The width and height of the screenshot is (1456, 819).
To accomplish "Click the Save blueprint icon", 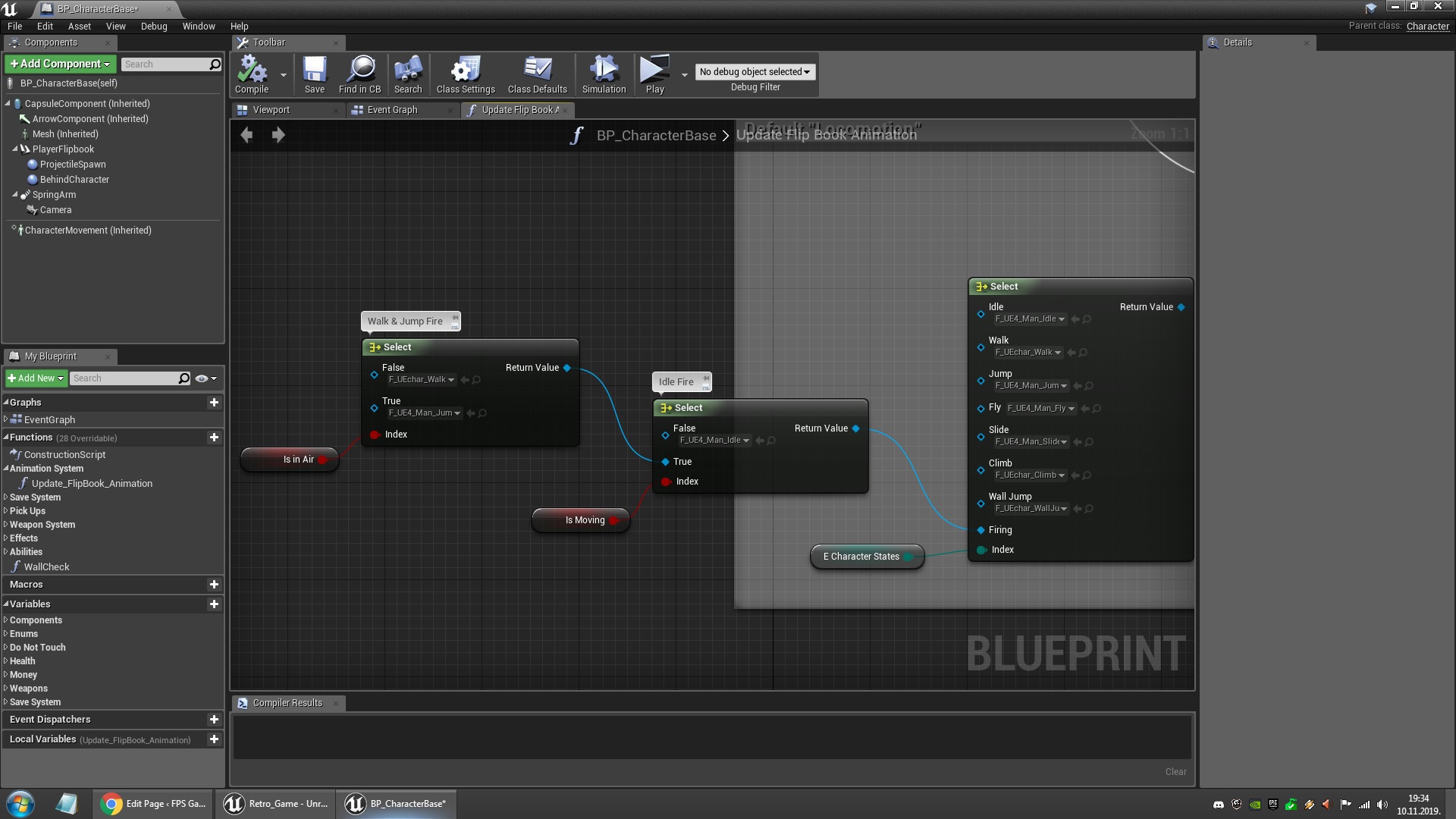I will [x=314, y=71].
